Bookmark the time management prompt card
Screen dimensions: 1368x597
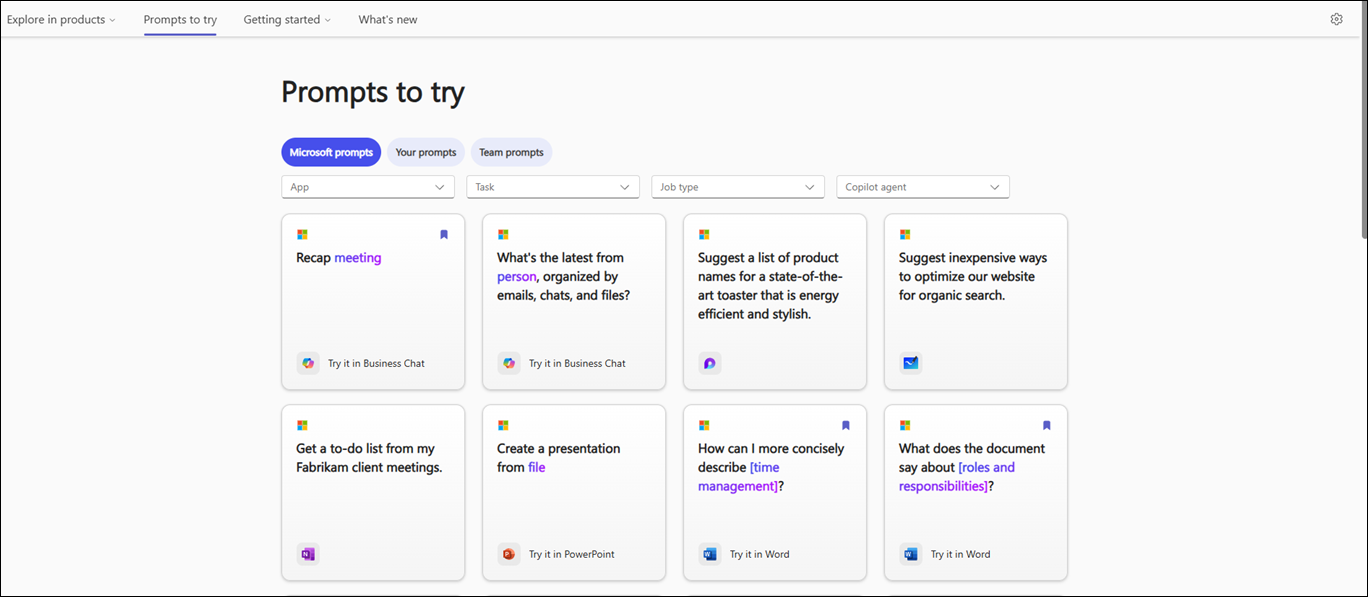point(845,425)
